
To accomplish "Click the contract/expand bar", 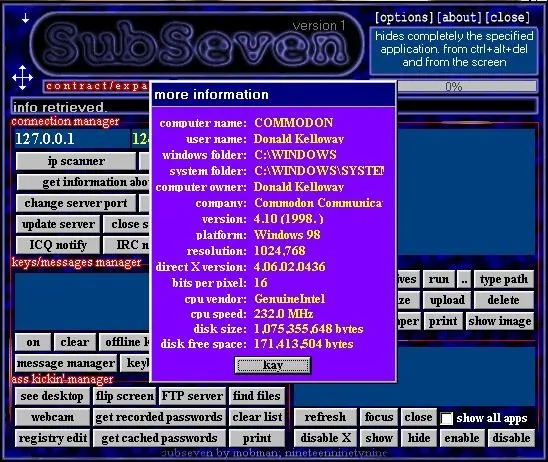I will click(97, 86).
